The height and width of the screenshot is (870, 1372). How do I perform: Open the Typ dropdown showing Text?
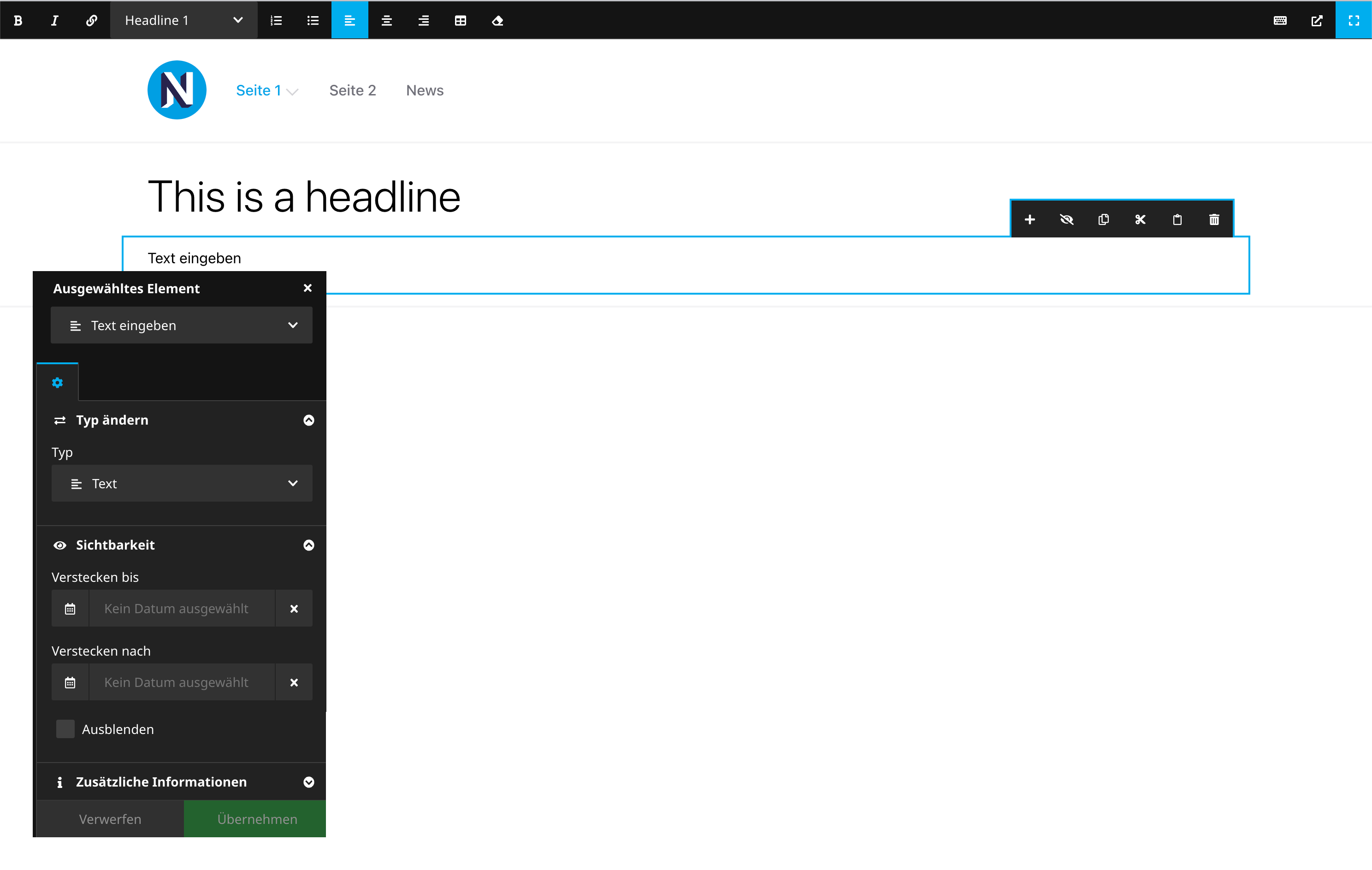(x=182, y=483)
